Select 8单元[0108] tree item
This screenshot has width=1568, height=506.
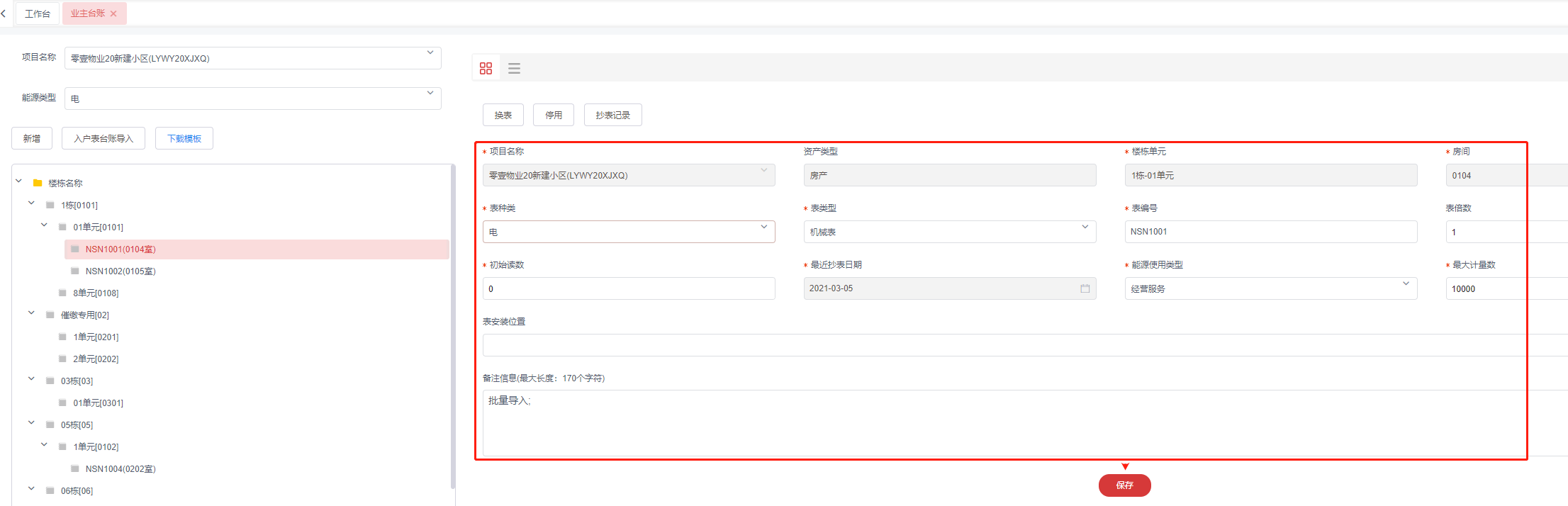click(x=96, y=293)
